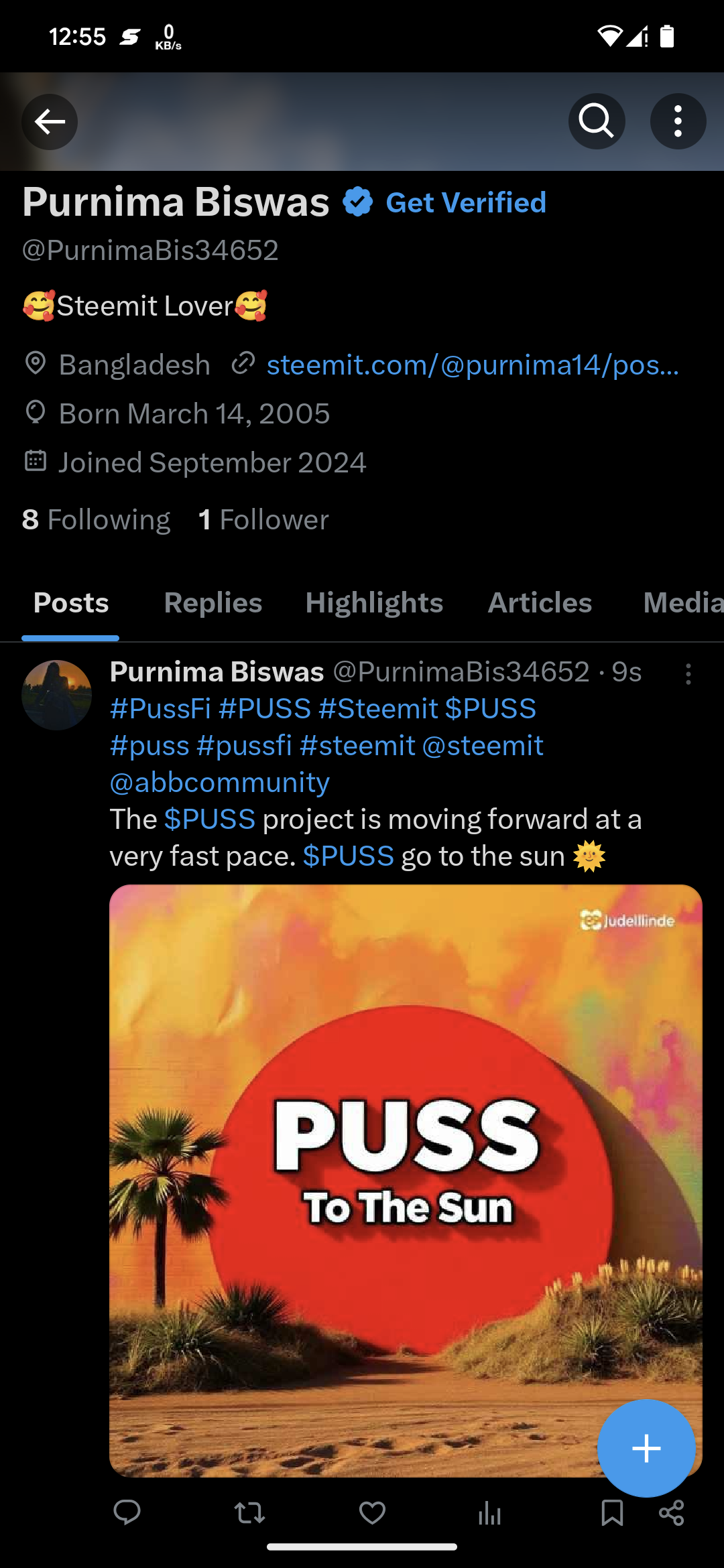Open profile overflow three-dot menu

(678, 121)
